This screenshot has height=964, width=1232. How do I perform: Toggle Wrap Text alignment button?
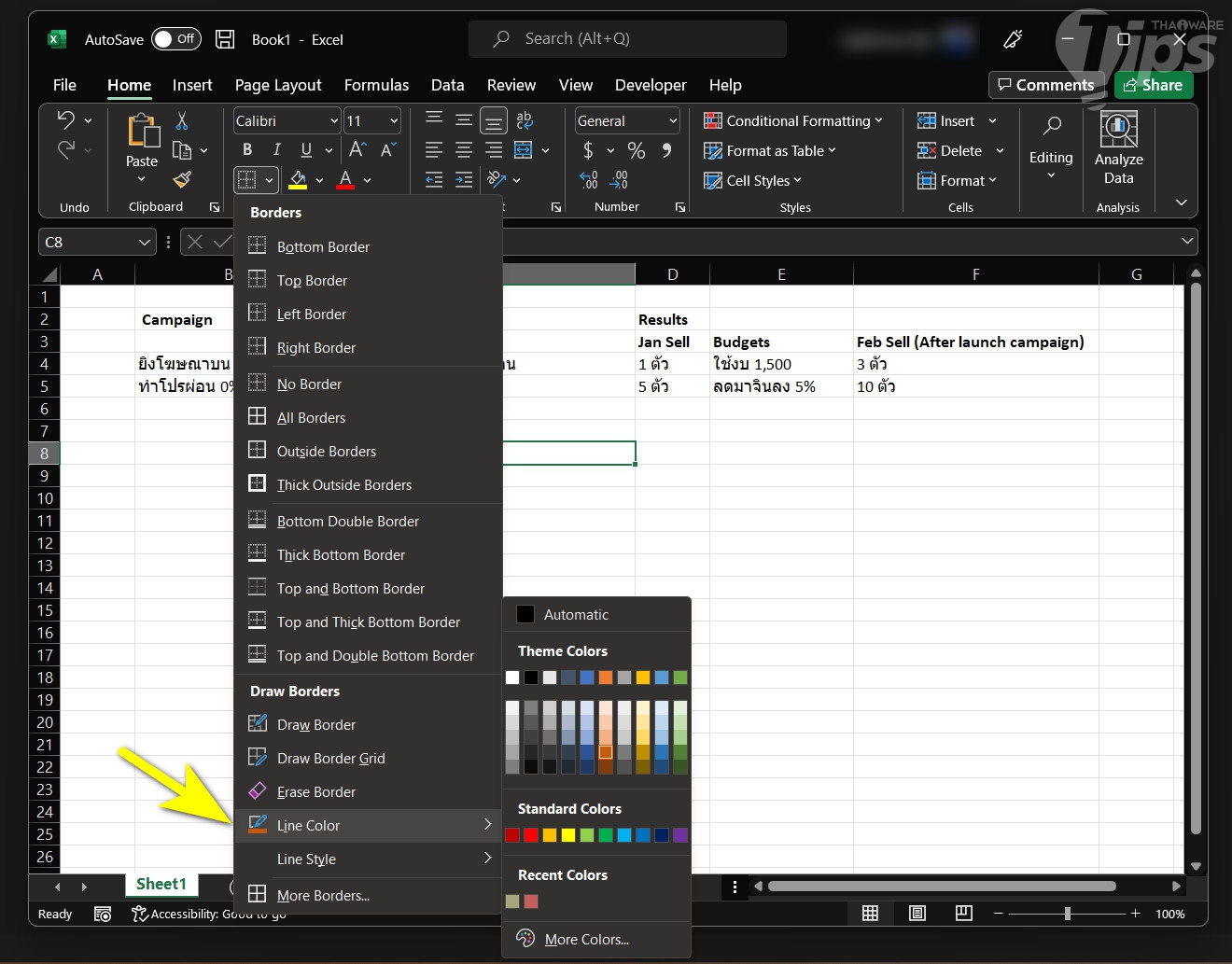coord(525,120)
